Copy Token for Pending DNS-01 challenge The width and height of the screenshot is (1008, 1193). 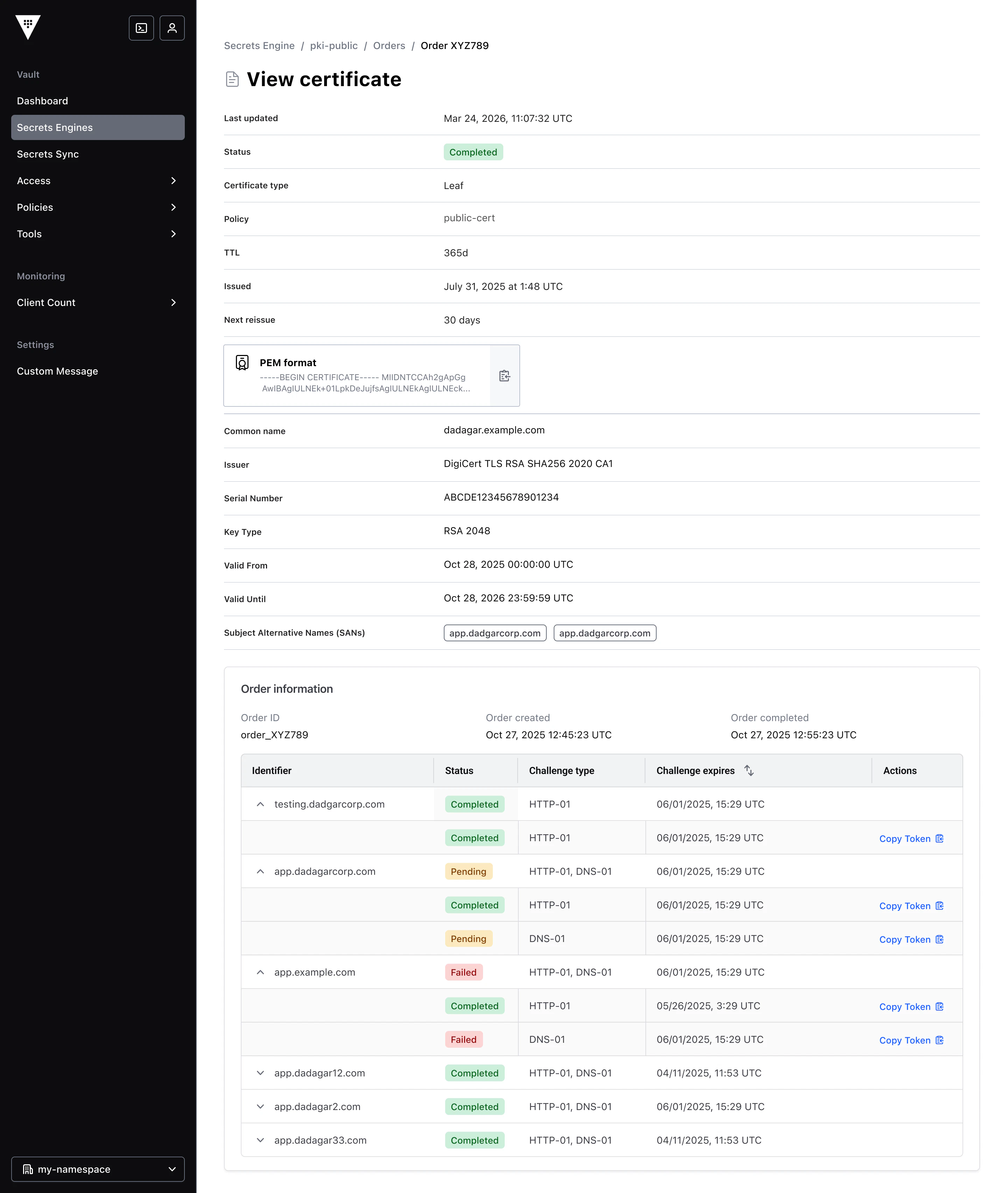(911, 939)
